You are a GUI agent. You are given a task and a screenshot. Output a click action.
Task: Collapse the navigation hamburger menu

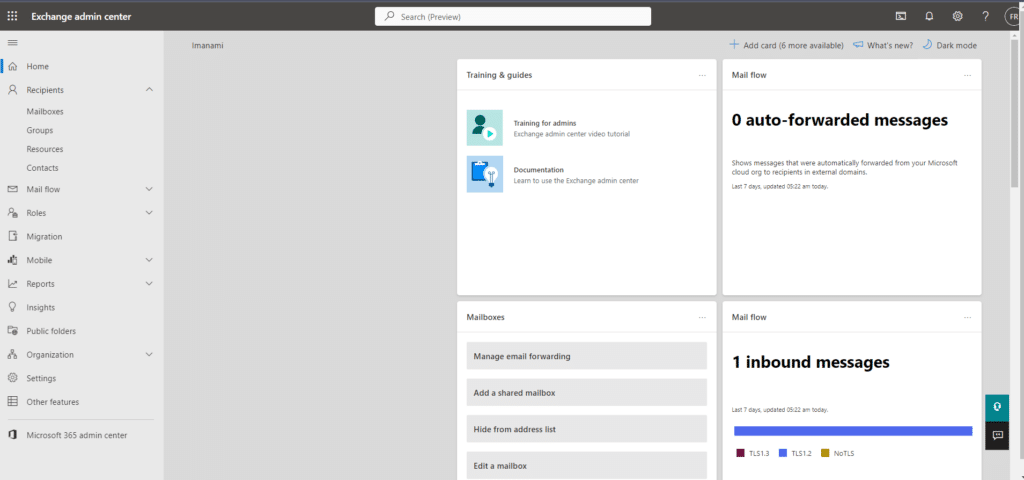[12, 42]
